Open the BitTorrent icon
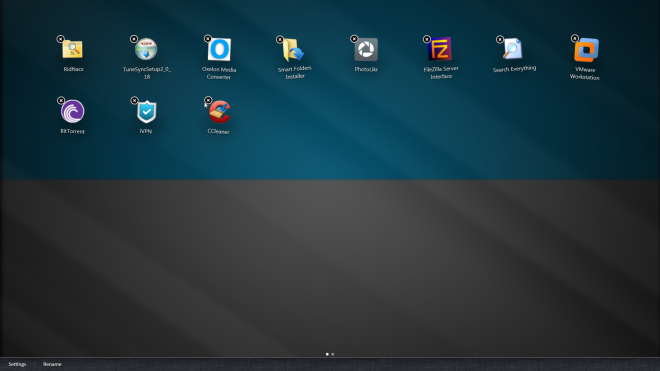 click(x=72, y=112)
